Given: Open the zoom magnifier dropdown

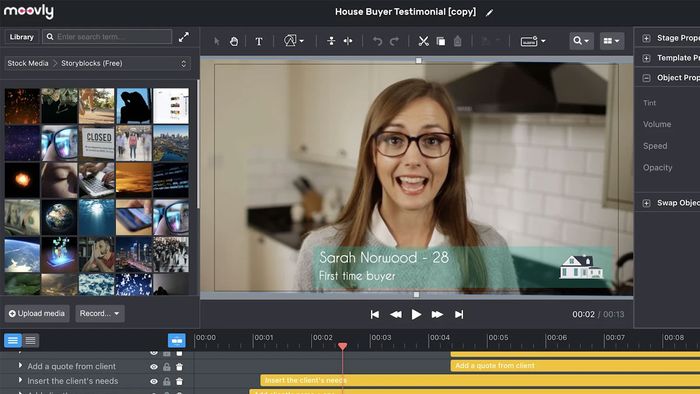Looking at the screenshot, I should (581, 41).
